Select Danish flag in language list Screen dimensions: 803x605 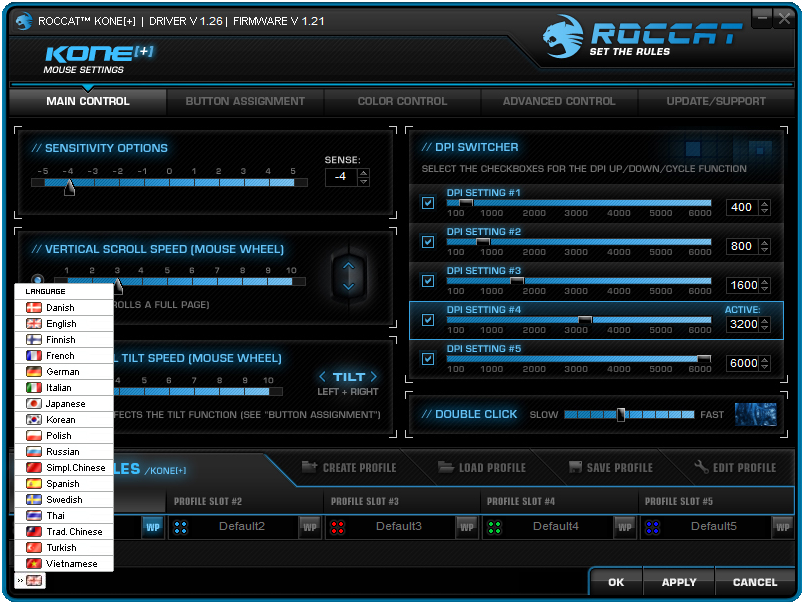(x=34, y=308)
